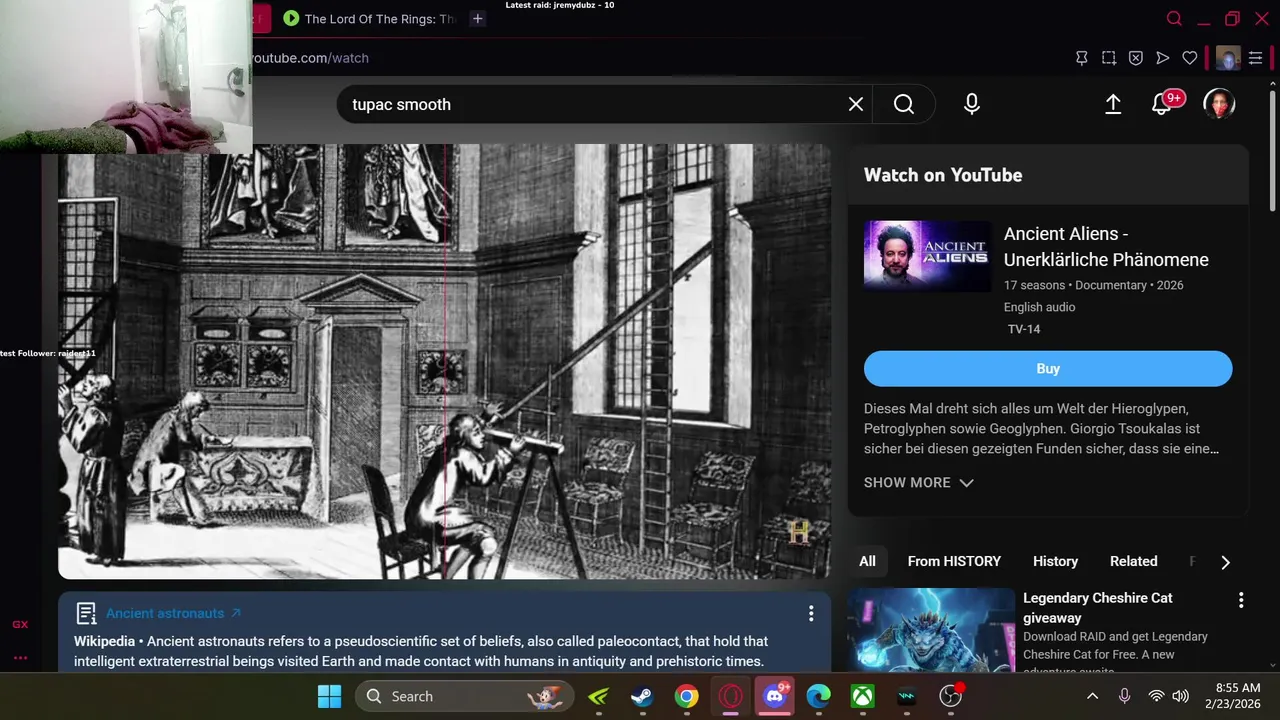This screenshot has height=720, width=1280.
Task: Open options menu for Cheshire Cat ad
Action: coord(1241,600)
